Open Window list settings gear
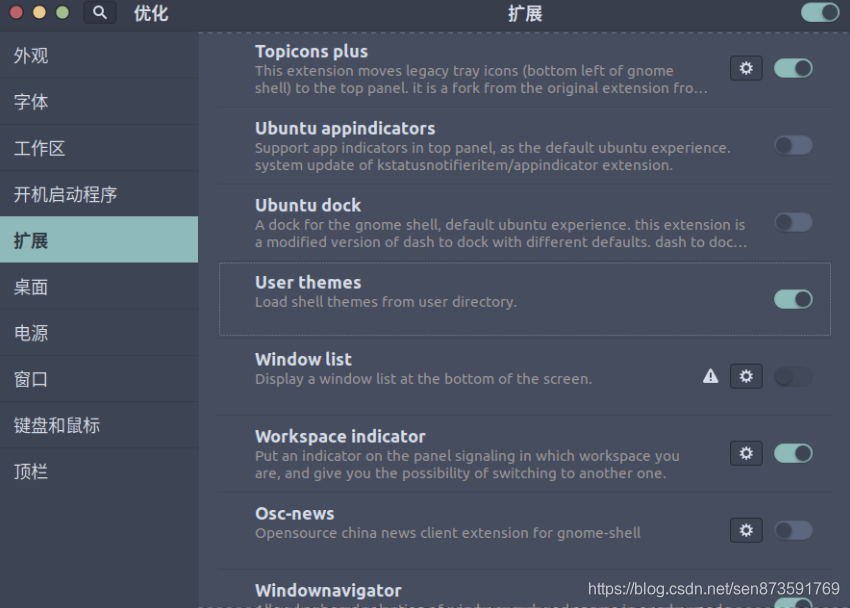This screenshot has height=608, width=850. [746, 376]
